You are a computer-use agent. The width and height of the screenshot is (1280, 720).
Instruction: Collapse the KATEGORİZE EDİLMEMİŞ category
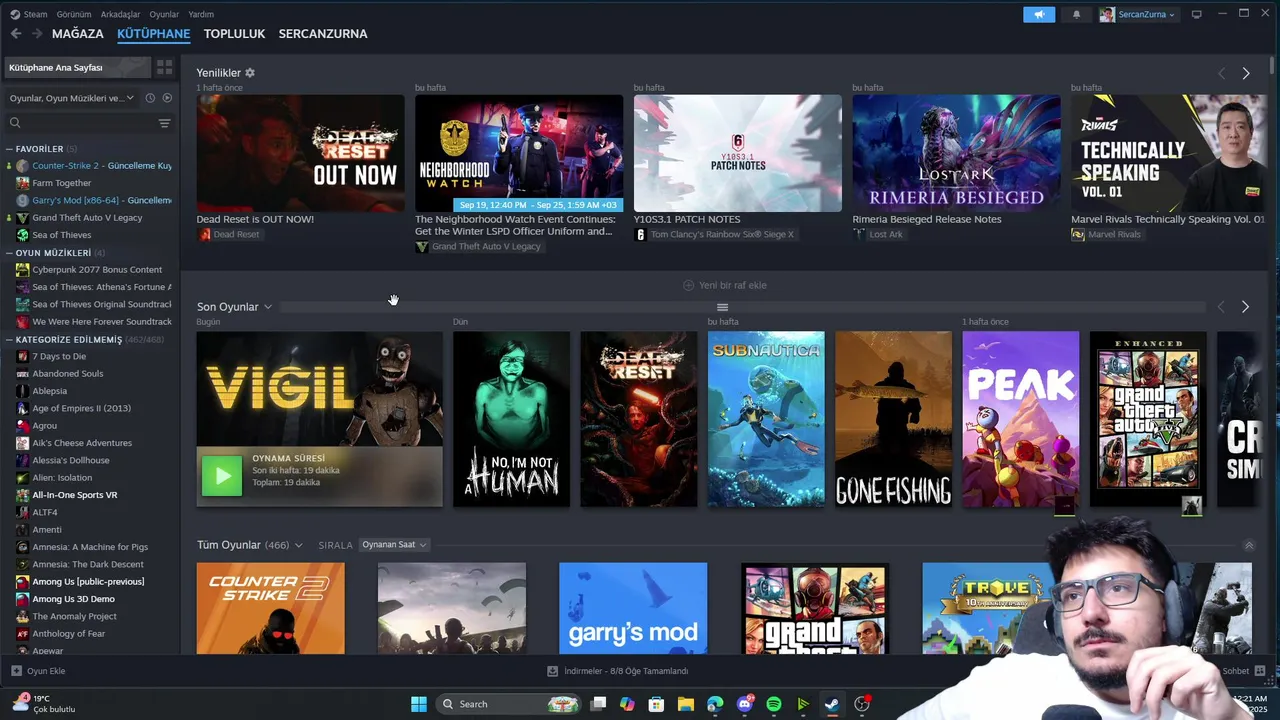9,340
